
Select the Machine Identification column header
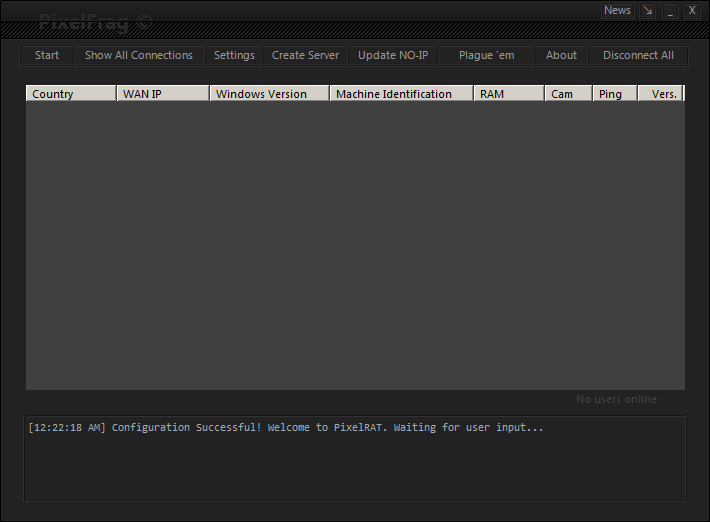click(x=400, y=94)
